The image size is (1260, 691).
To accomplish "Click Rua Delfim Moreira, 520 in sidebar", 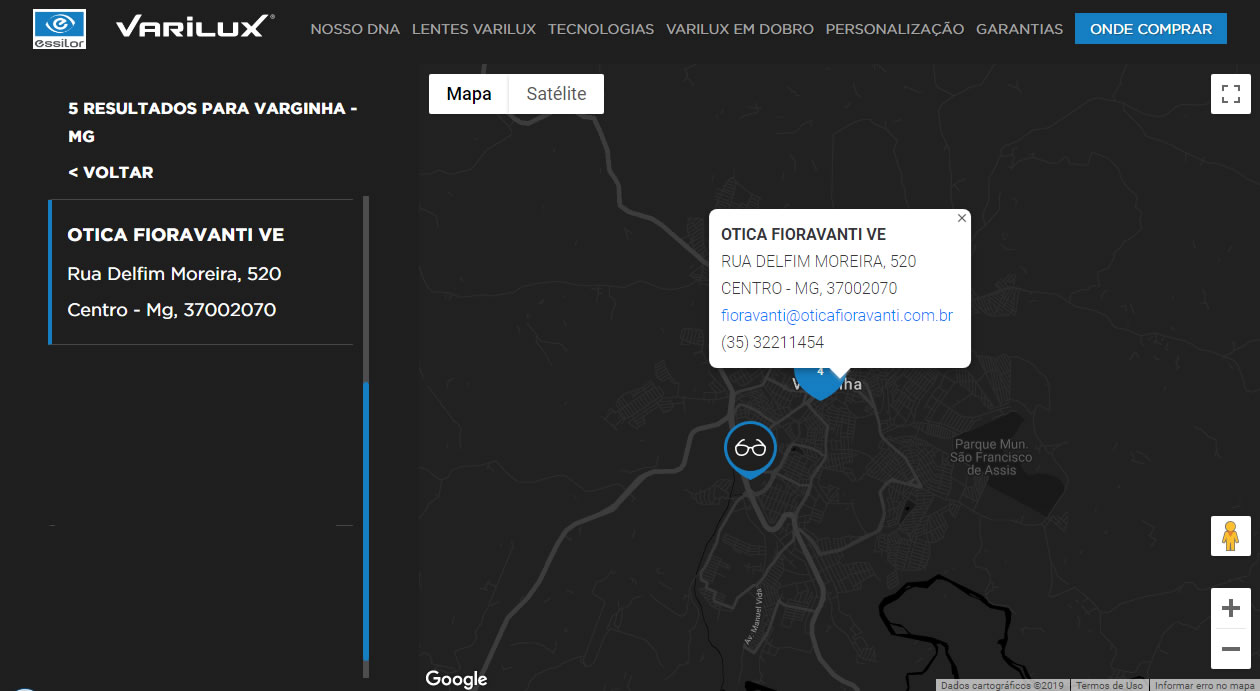I will pos(174,273).
